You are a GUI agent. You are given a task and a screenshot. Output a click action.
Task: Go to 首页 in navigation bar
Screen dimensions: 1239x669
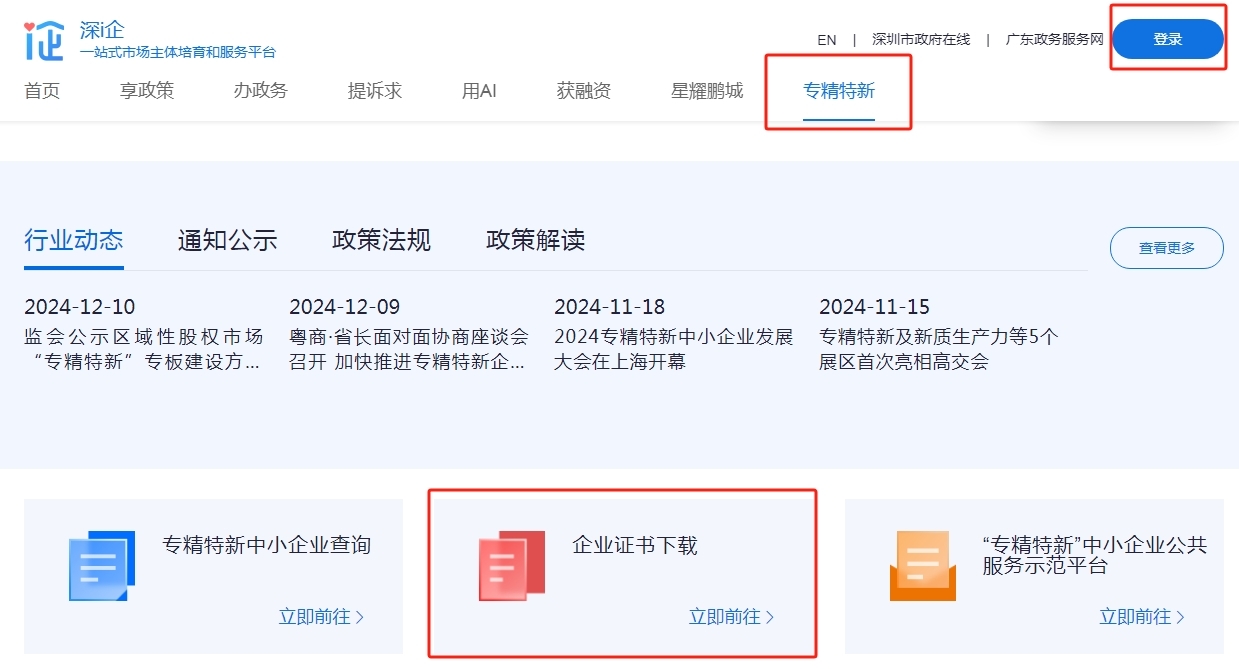coord(42,91)
